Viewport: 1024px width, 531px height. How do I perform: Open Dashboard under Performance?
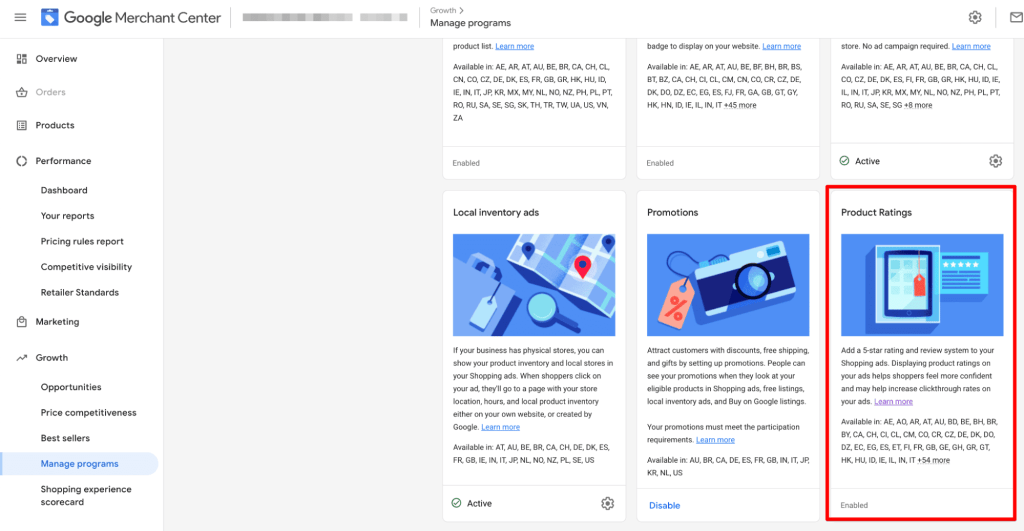[64, 191]
